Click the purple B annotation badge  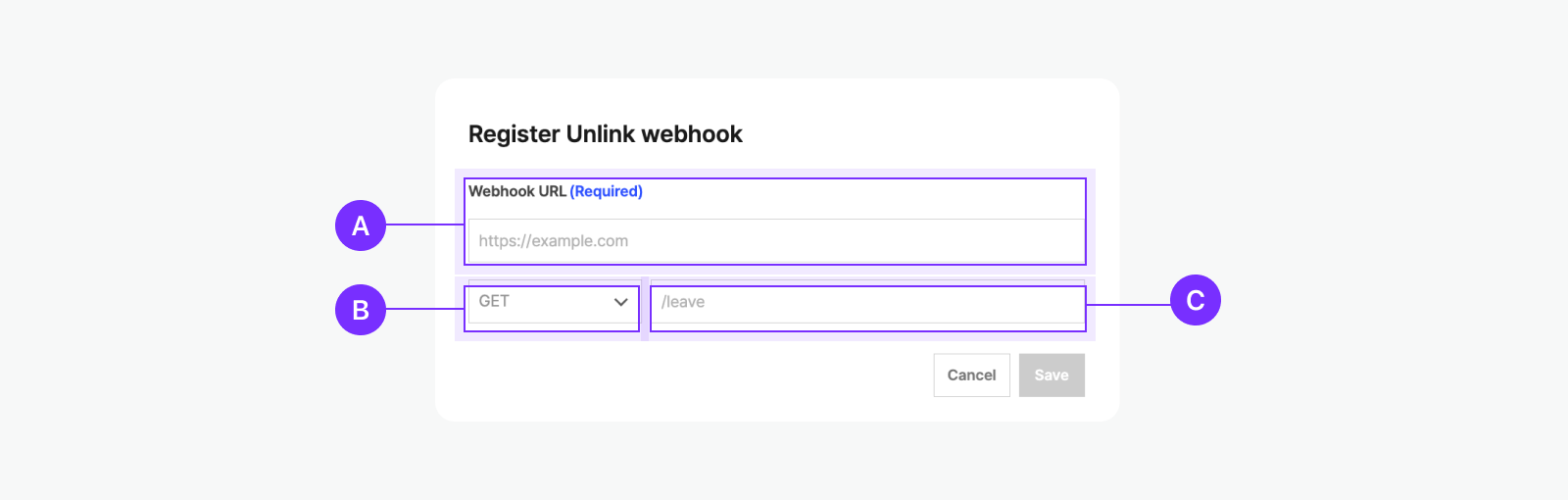tap(361, 310)
